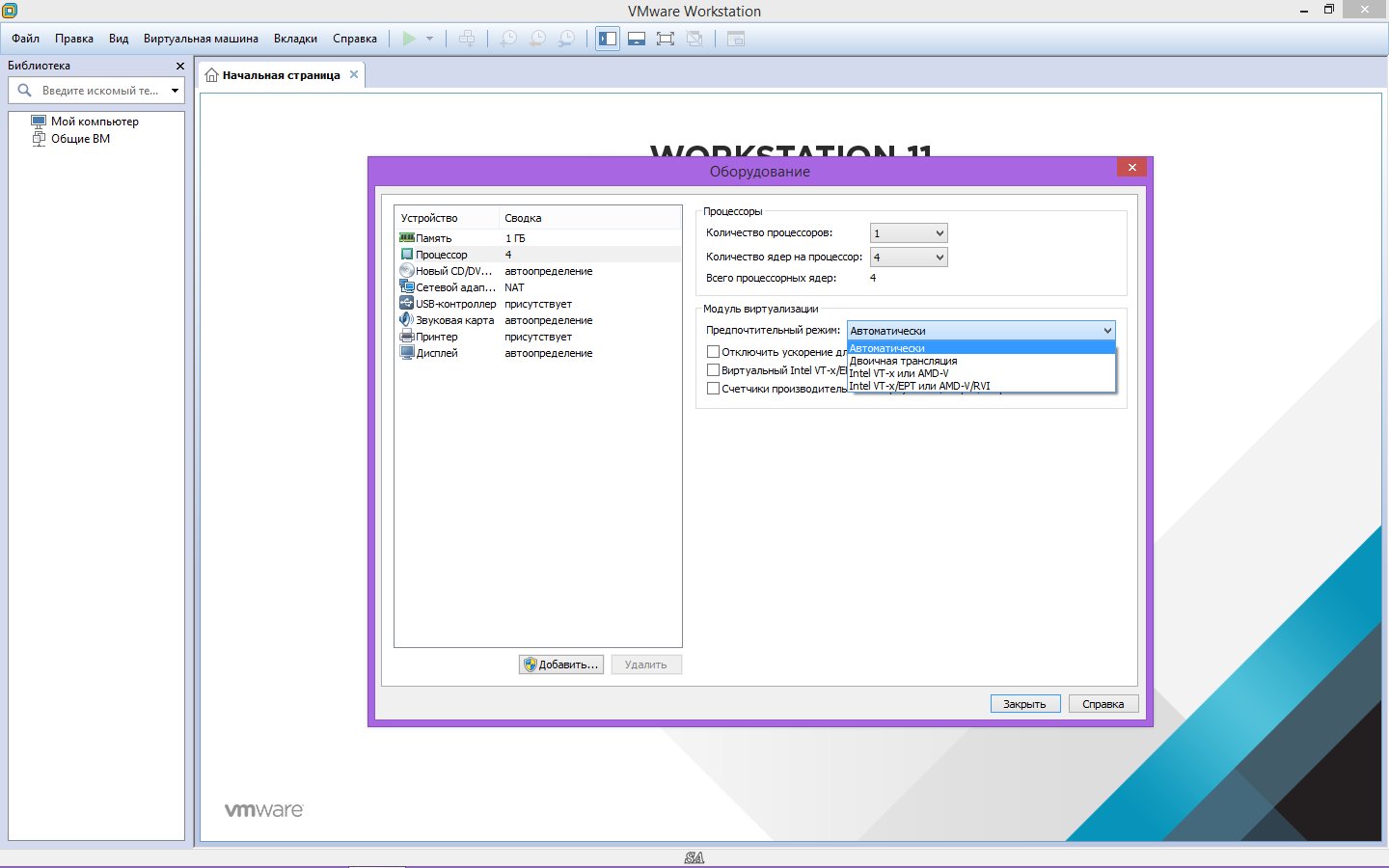Viewport: 1389px width, 868px height.
Task: Click the Удалить button
Action: (x=646, y=665)
